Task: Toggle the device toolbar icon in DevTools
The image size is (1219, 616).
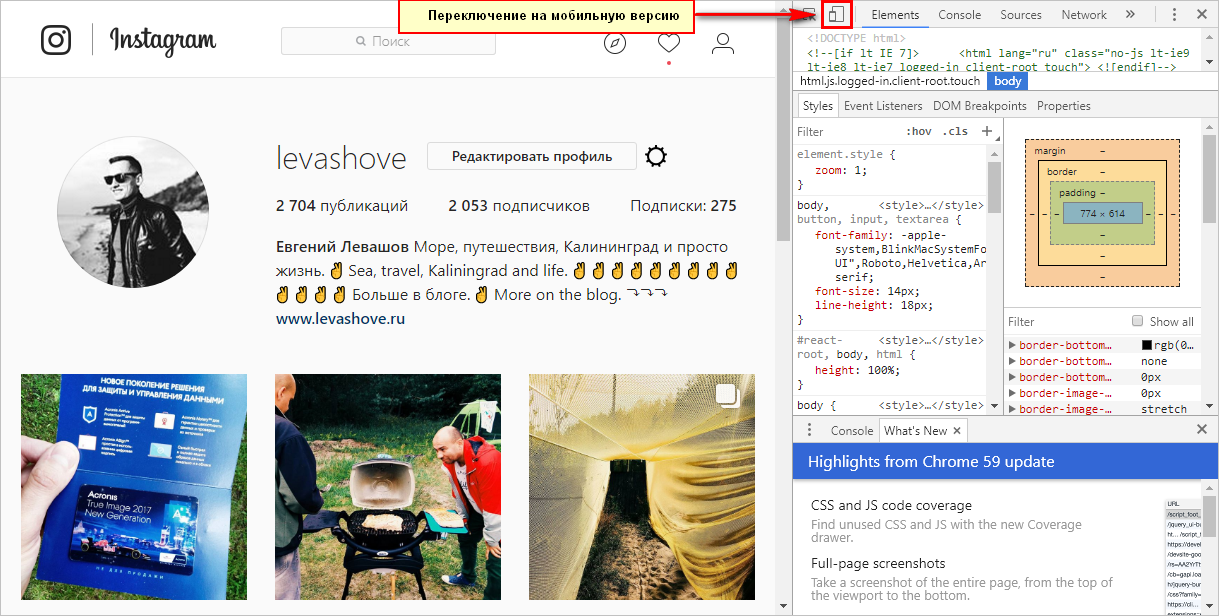Action: 837,15
